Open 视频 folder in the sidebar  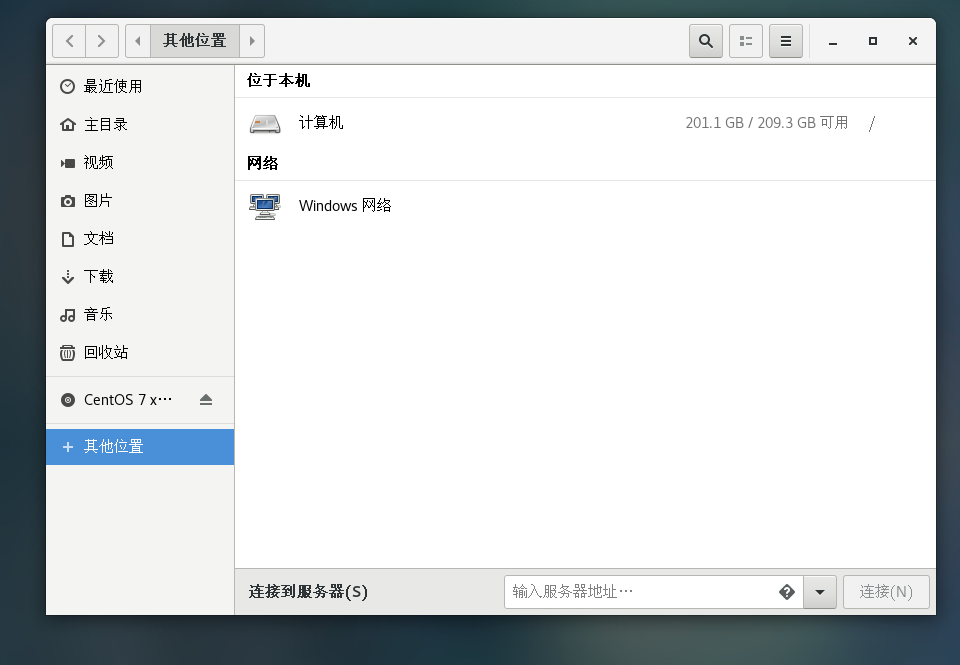(140, 162)
